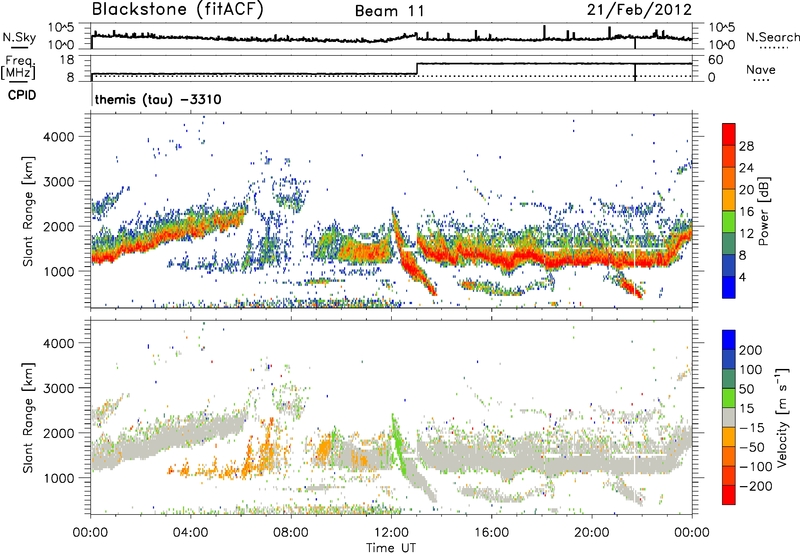Viewport: 800px width, 554px height.
Task: Click the '04:00' time axis tick label
Action: point(190,533)
